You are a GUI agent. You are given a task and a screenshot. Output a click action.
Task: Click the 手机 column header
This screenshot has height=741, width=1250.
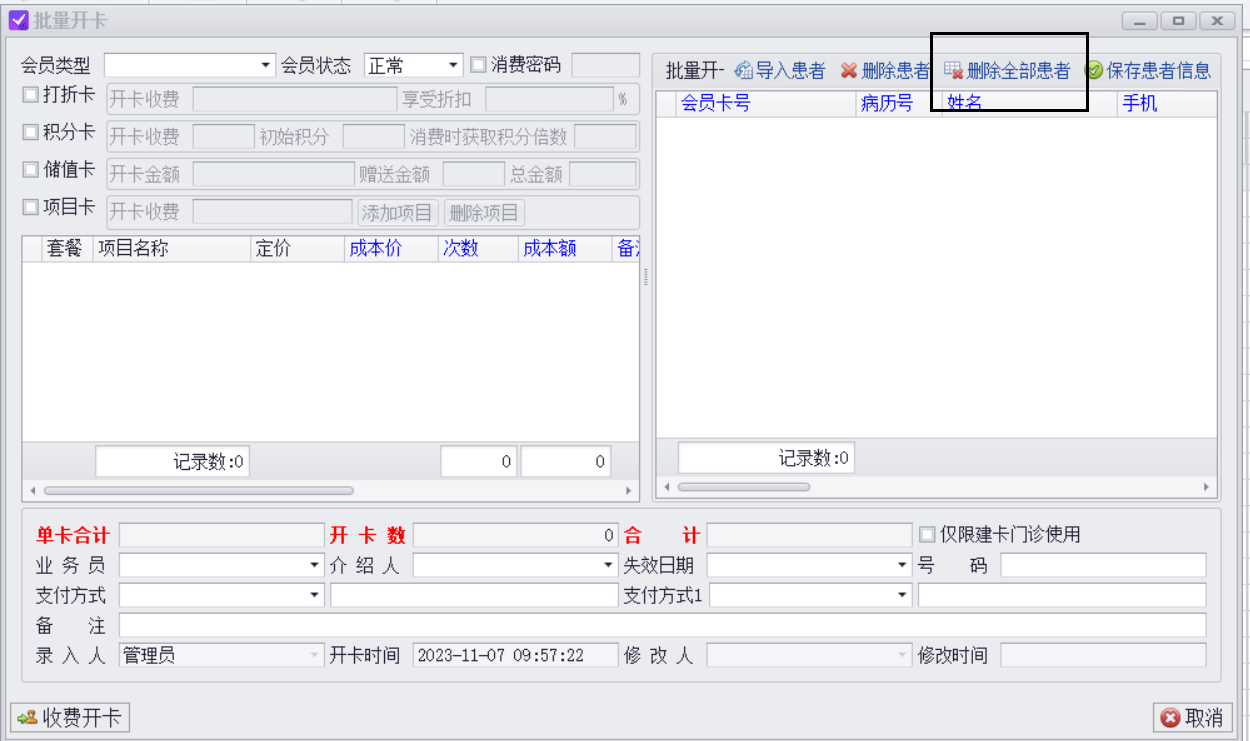point(1167,103)
